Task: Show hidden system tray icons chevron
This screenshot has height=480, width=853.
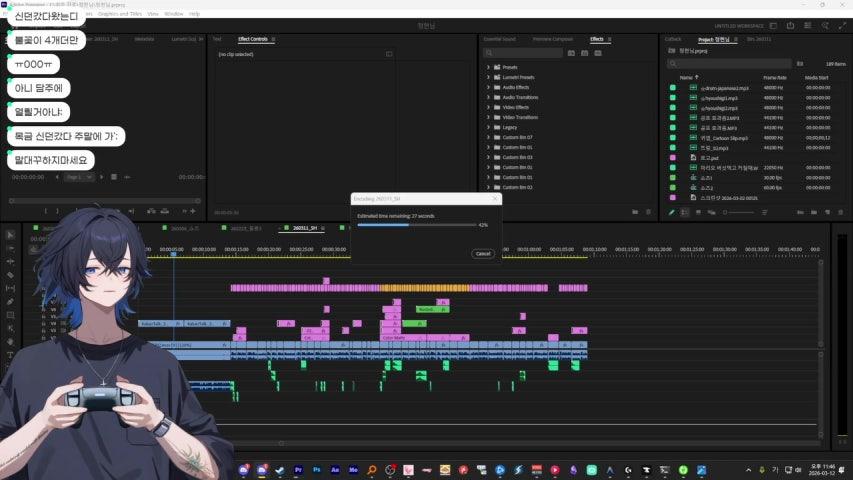Action: 748,470
